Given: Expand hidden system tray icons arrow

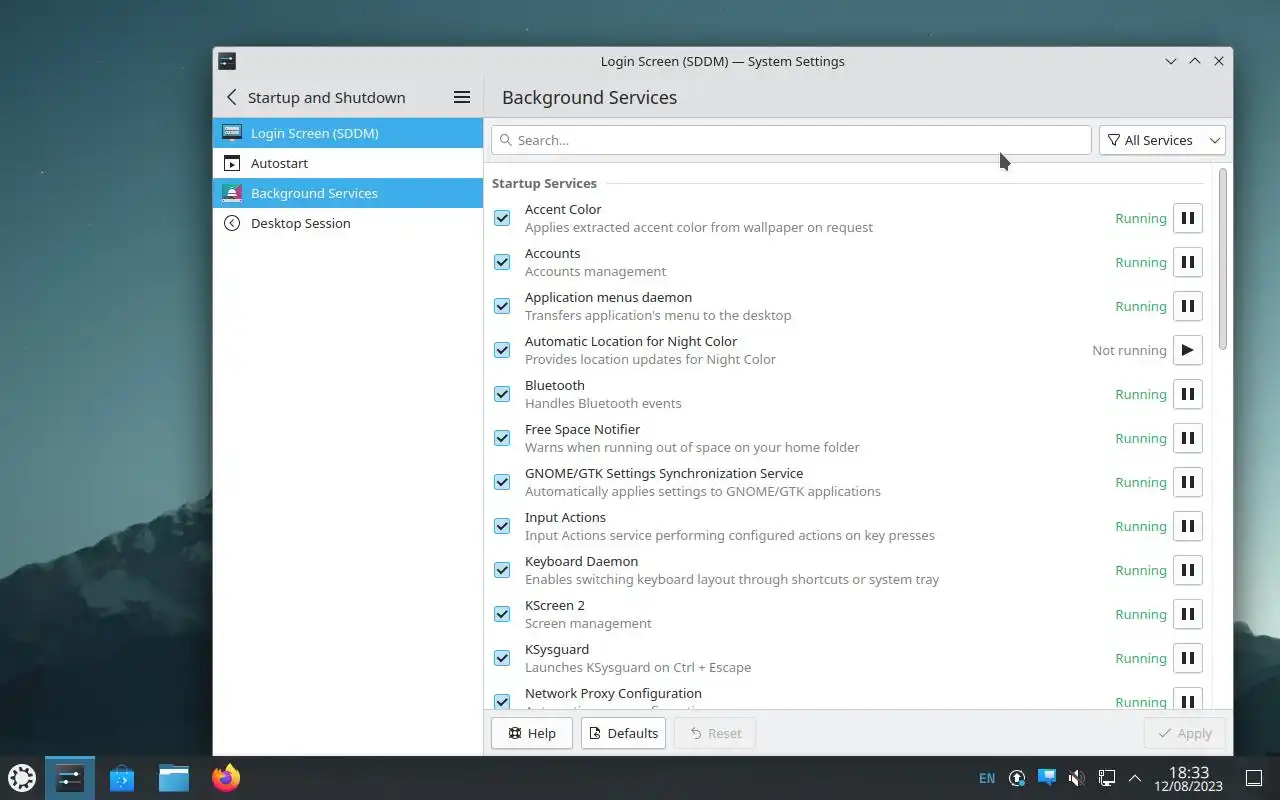Looking at the screenshot, I should [1135, 778].
